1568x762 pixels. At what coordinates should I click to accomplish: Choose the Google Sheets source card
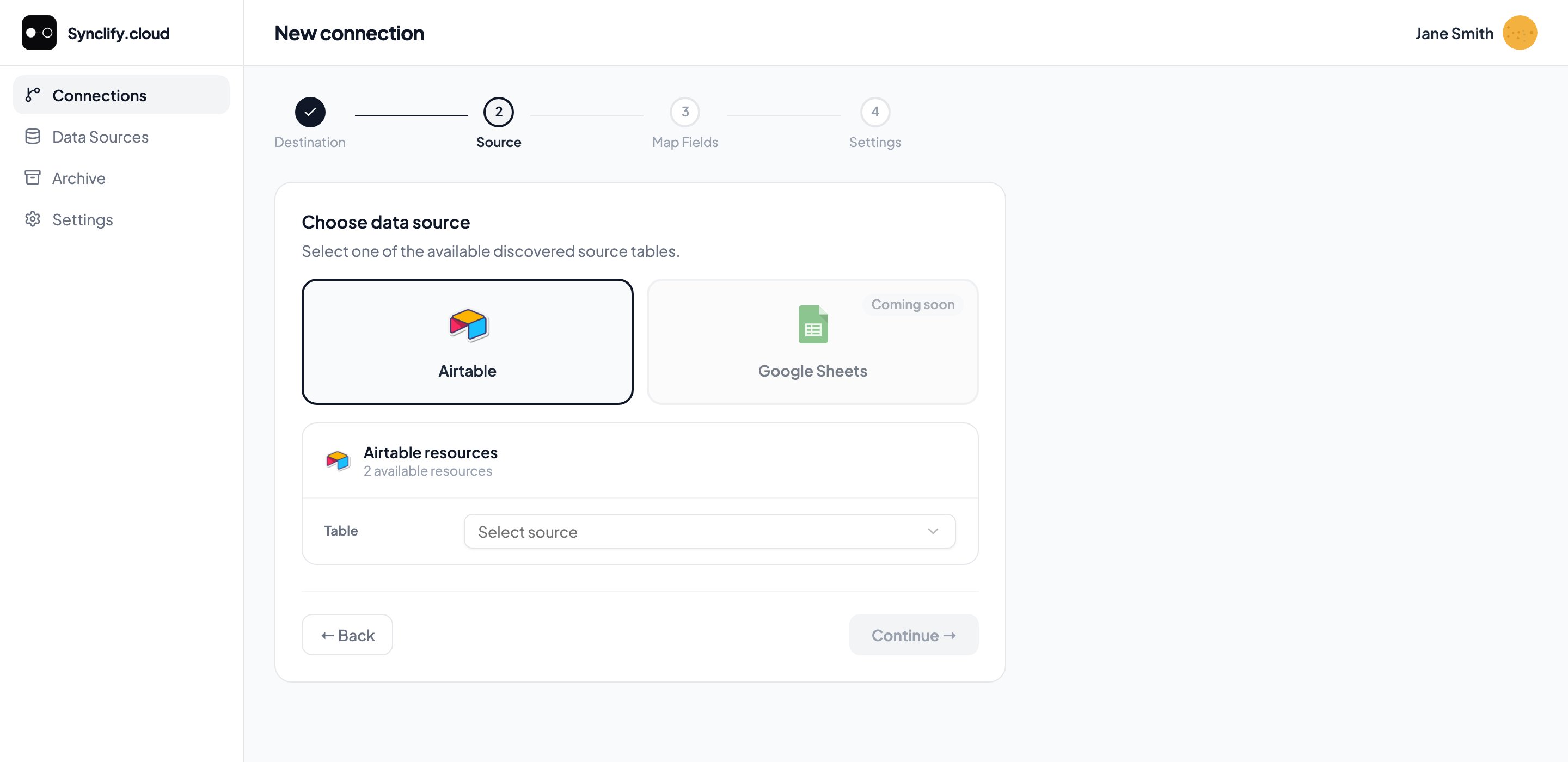pyautogui.click(x=813, y=342)
